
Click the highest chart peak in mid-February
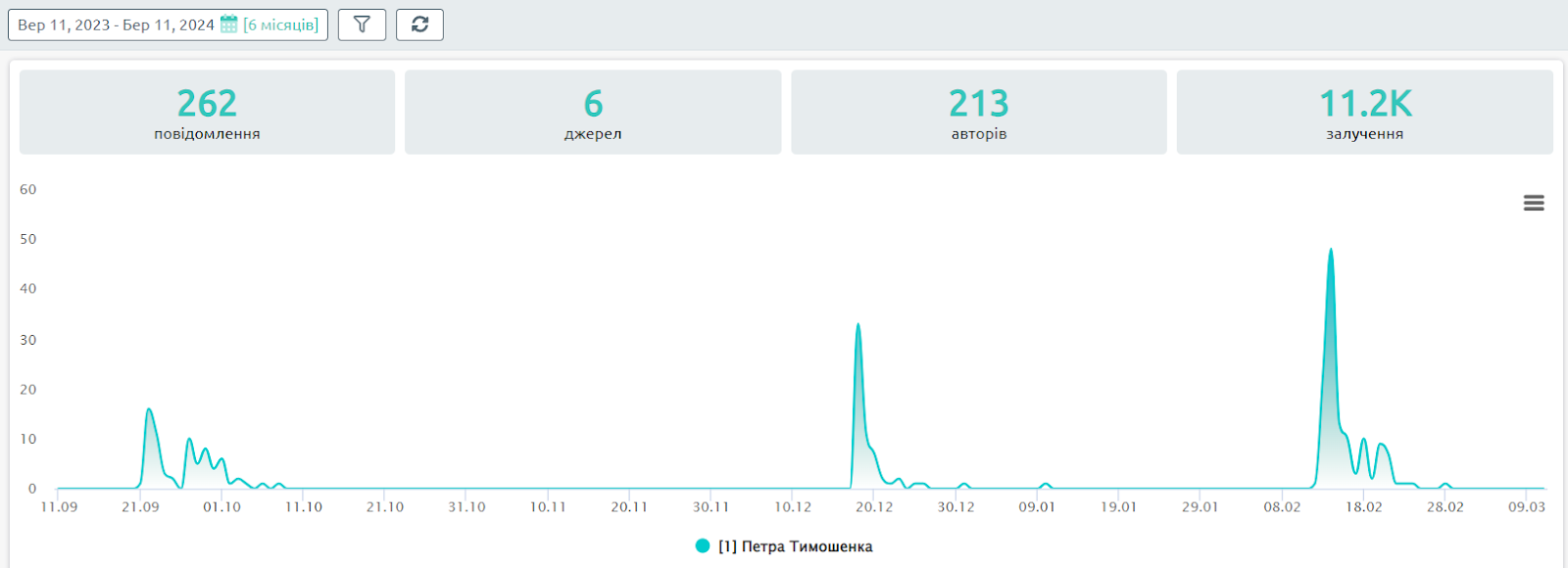(1331, 251)
